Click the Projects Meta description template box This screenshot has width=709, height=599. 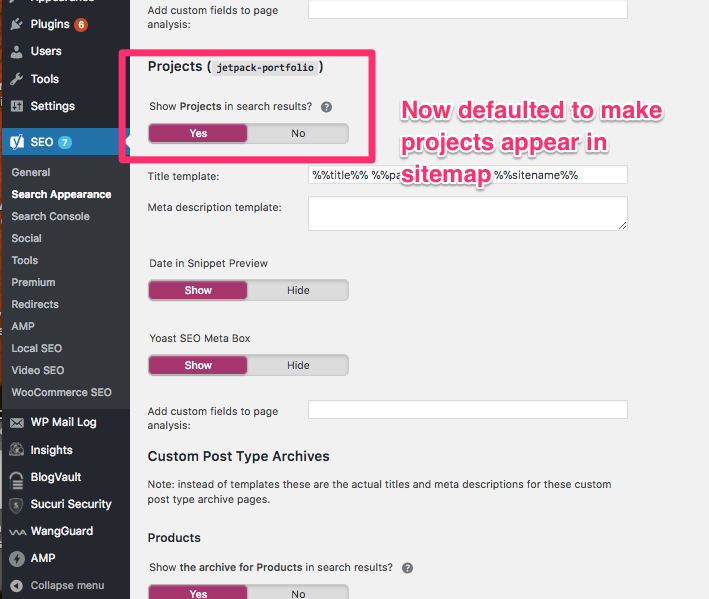click(x=468, y=213)
